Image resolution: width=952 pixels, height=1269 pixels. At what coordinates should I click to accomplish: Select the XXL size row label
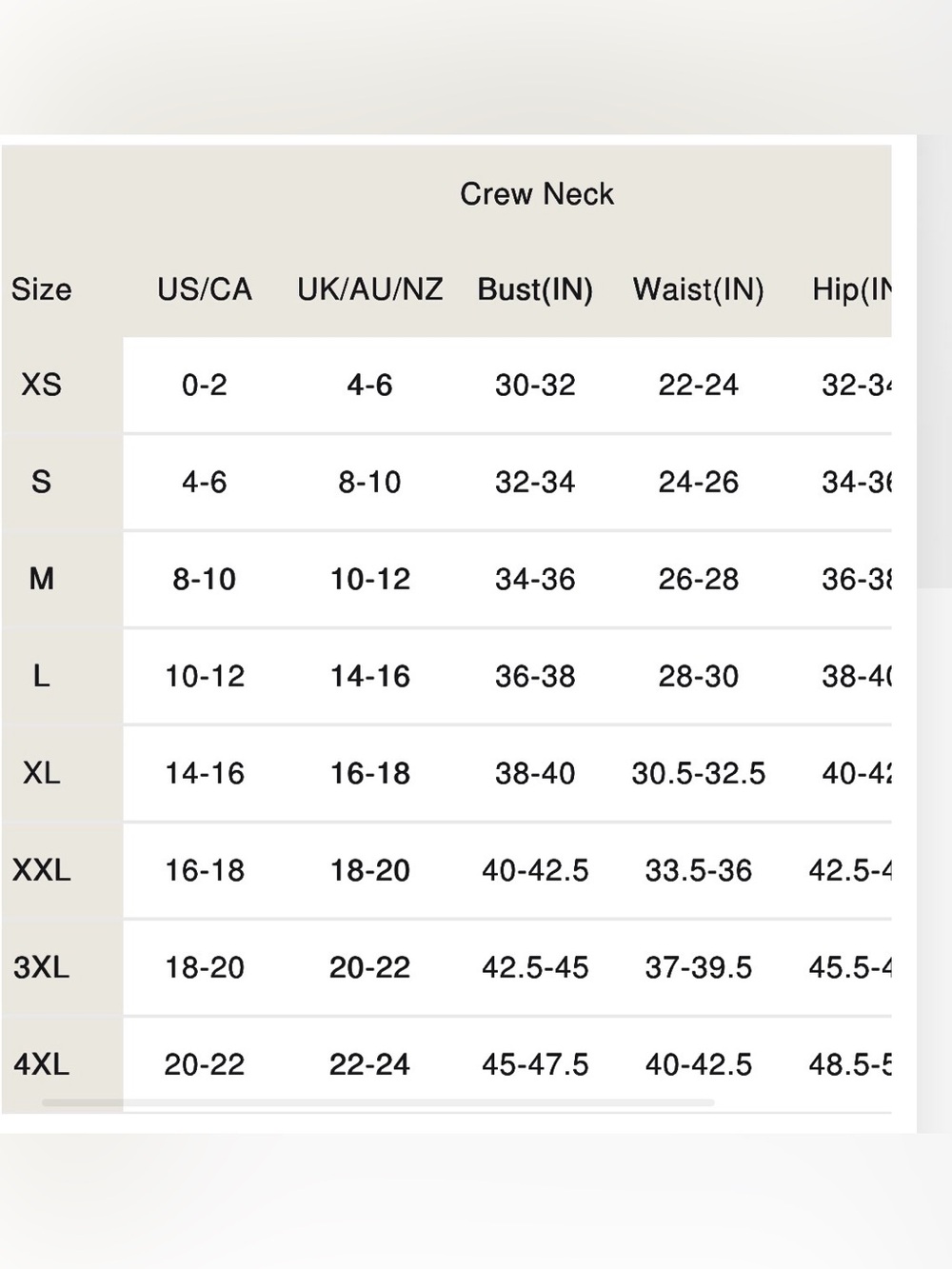point(41,870)
